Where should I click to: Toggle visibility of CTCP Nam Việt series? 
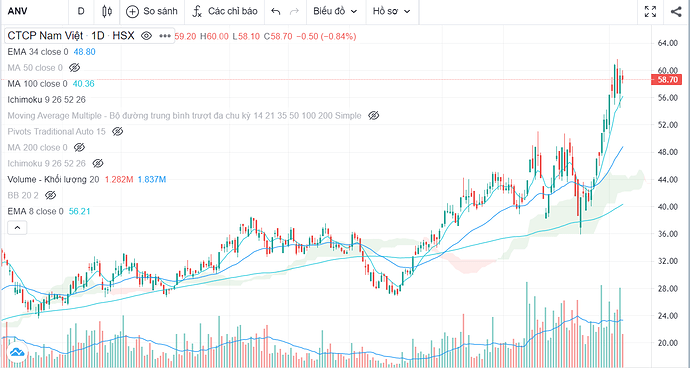point(147,36)
